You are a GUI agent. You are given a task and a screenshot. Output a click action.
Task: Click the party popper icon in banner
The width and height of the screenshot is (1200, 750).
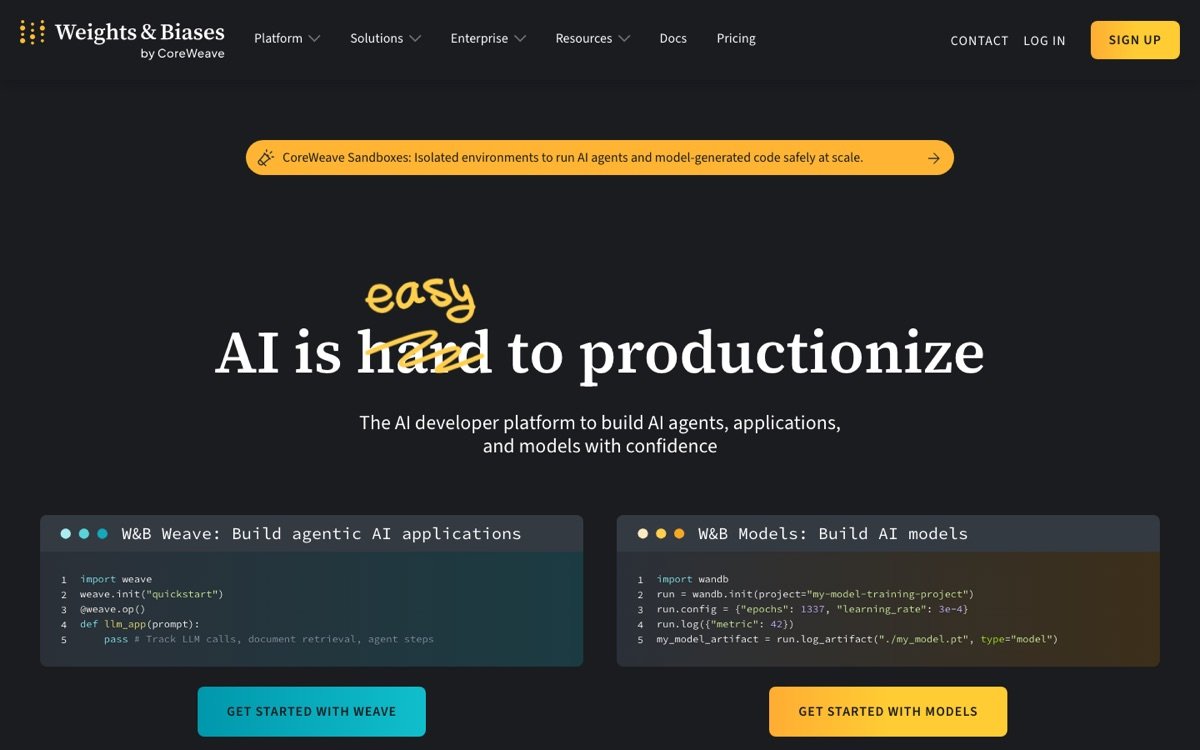click(x=266, y=158)
